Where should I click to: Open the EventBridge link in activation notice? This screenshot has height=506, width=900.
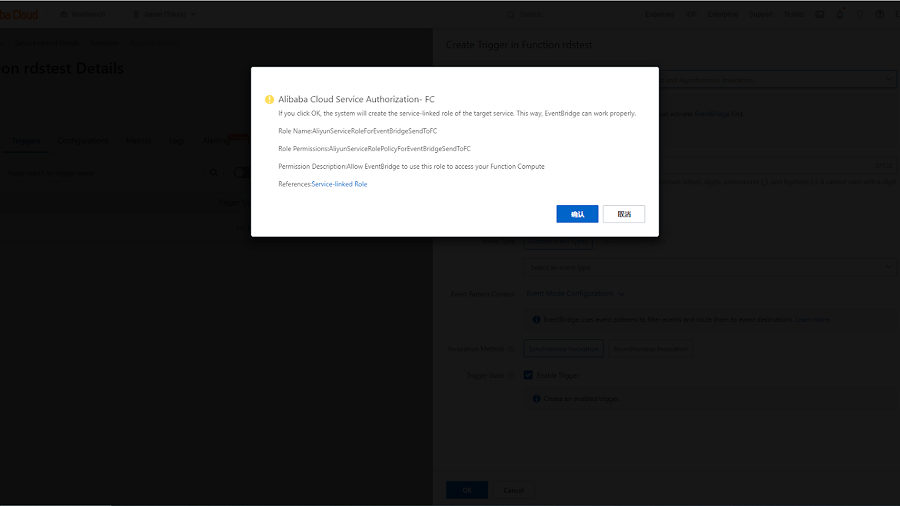[x=712, y=114]
